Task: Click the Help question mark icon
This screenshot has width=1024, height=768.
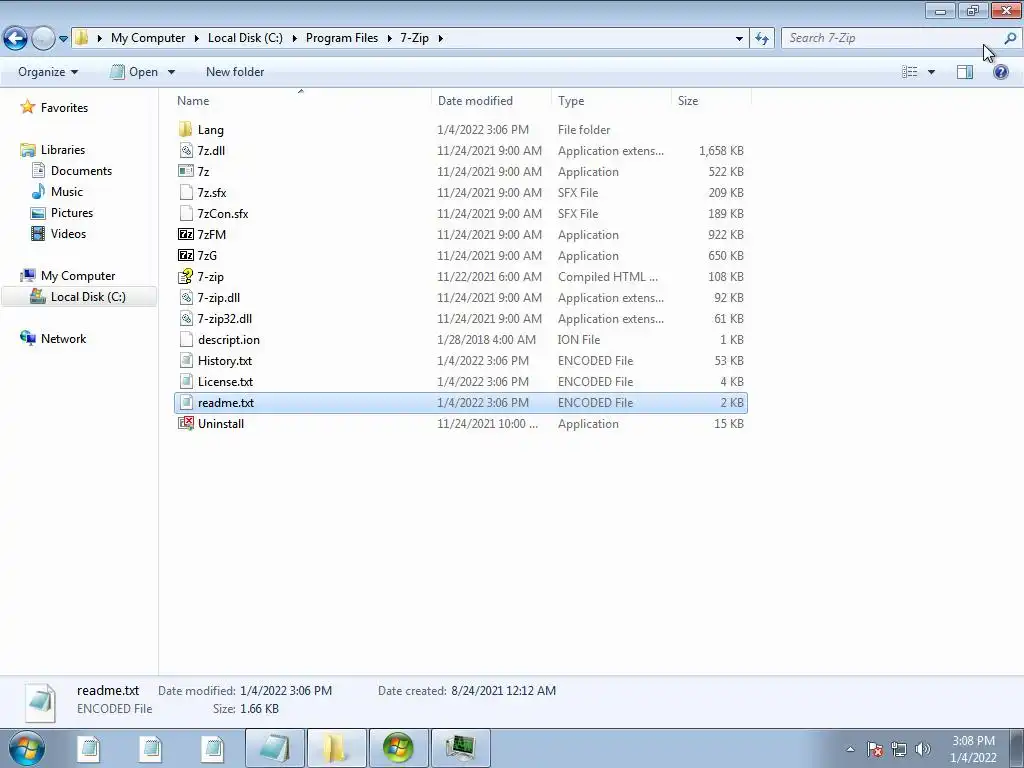Action: (1000, 72)
